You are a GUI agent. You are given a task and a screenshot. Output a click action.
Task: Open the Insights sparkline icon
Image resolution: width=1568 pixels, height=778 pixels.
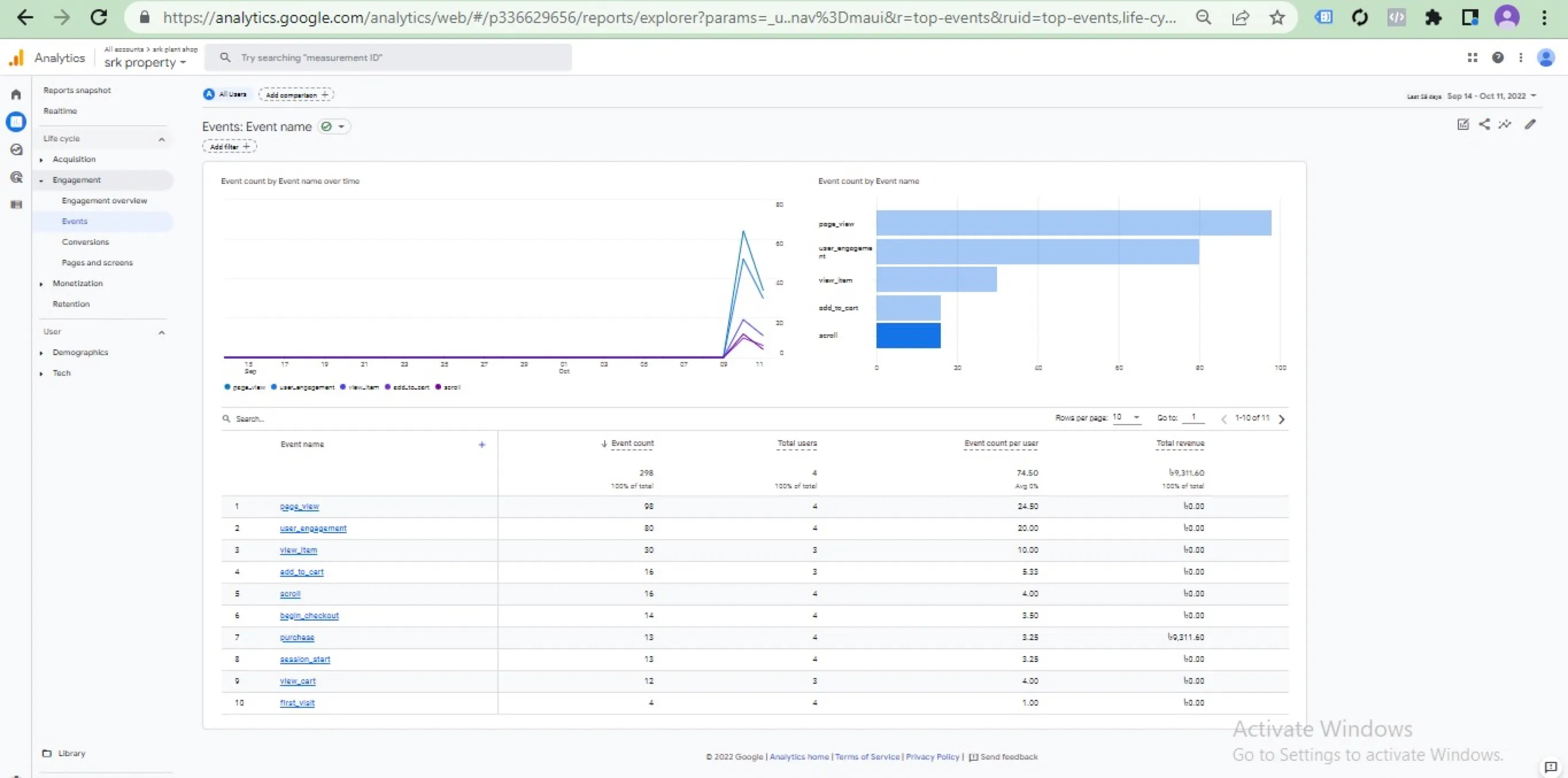click(x=1505, y=124)
